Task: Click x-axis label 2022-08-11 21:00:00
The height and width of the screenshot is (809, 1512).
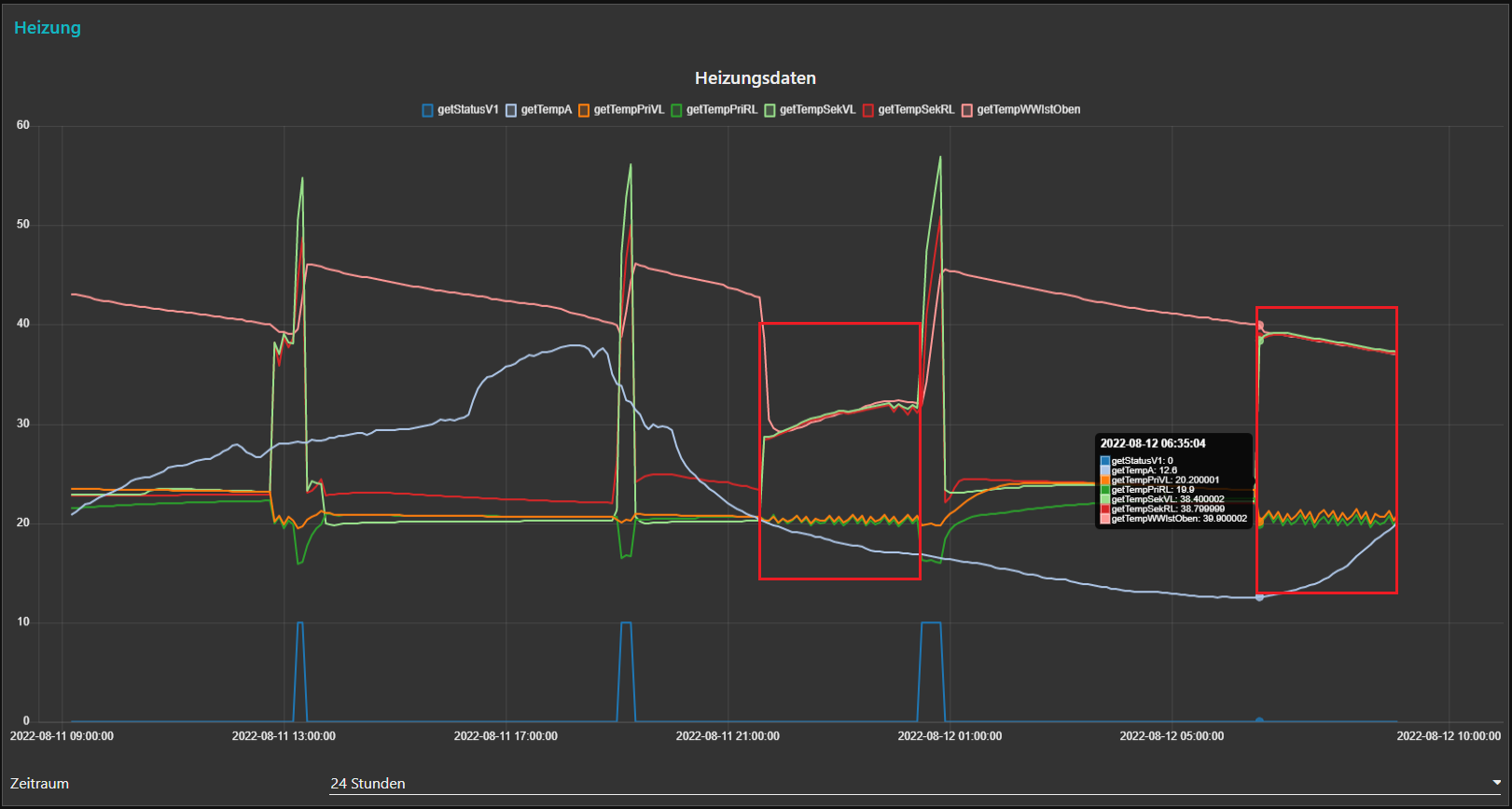Action: pyautogui.click(x=728, y=736)
